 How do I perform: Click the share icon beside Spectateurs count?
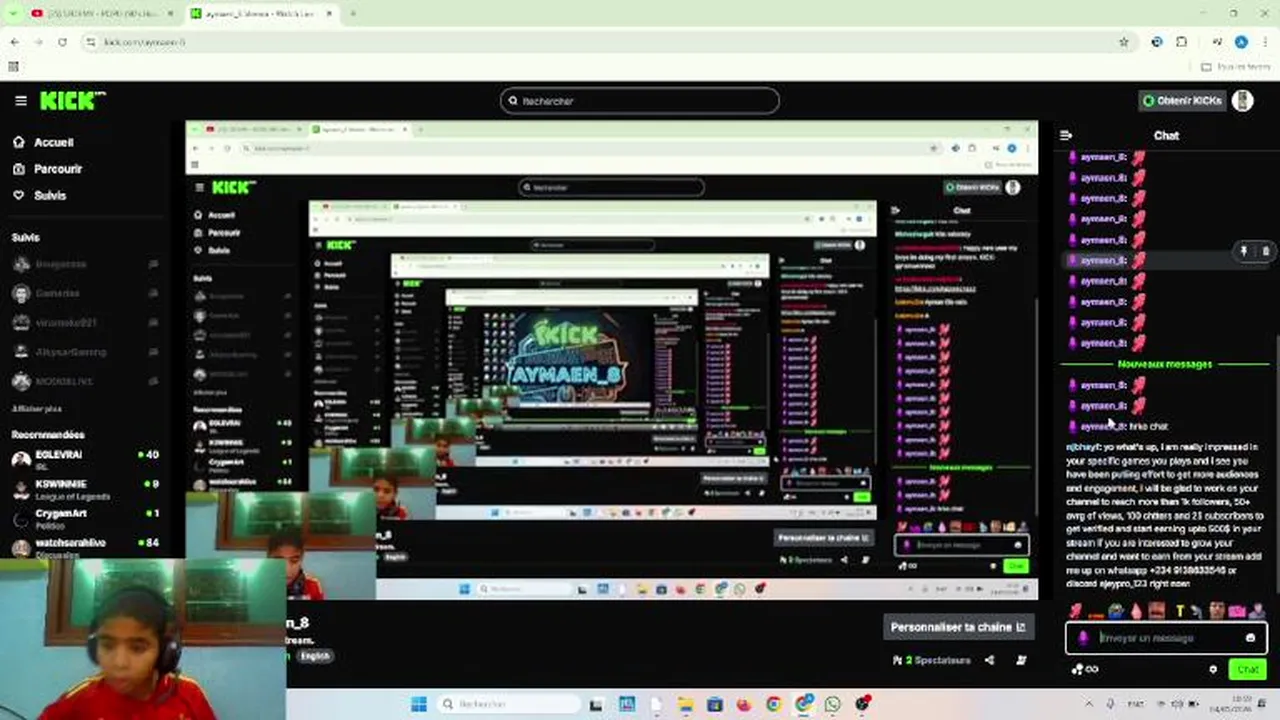point(989,660)
